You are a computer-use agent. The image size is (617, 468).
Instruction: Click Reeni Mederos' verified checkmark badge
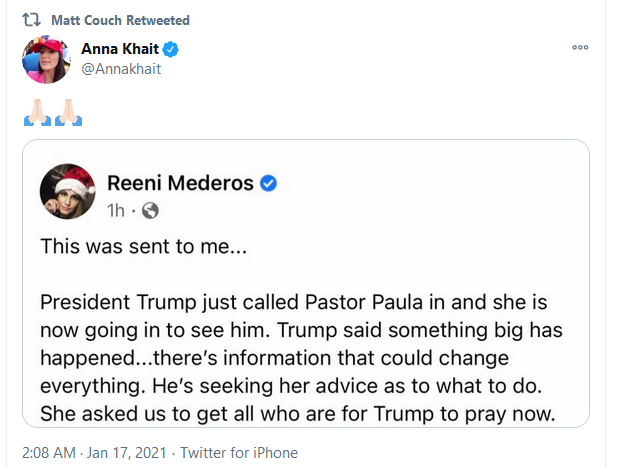point(268,182)
